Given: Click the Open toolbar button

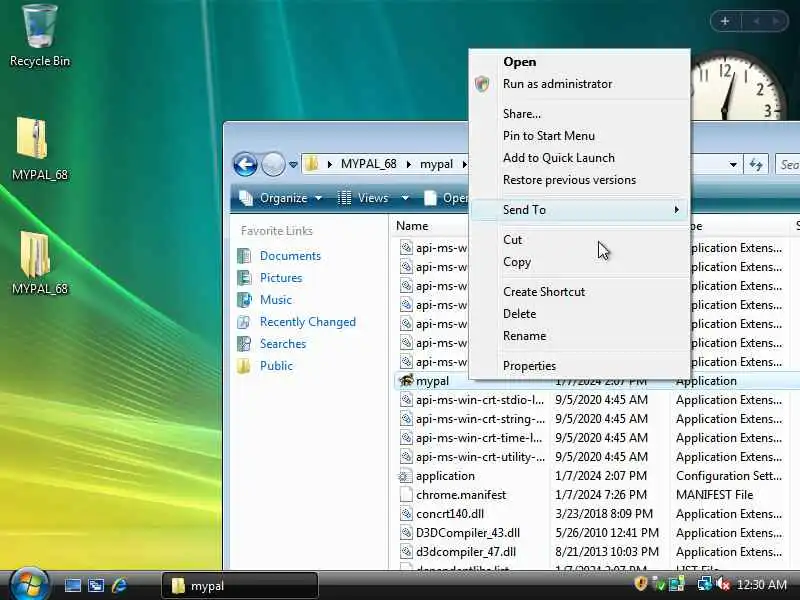Looking at the screenshot, I should pyautogui.click(x=445, y=198).
